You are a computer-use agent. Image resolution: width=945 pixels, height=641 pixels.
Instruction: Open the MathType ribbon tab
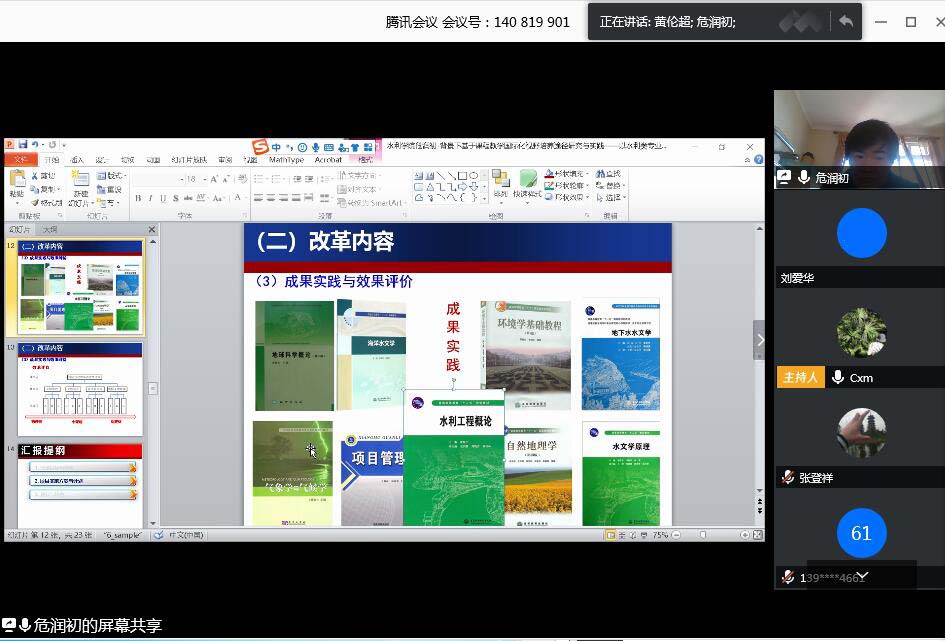click(x=286, y=160)
